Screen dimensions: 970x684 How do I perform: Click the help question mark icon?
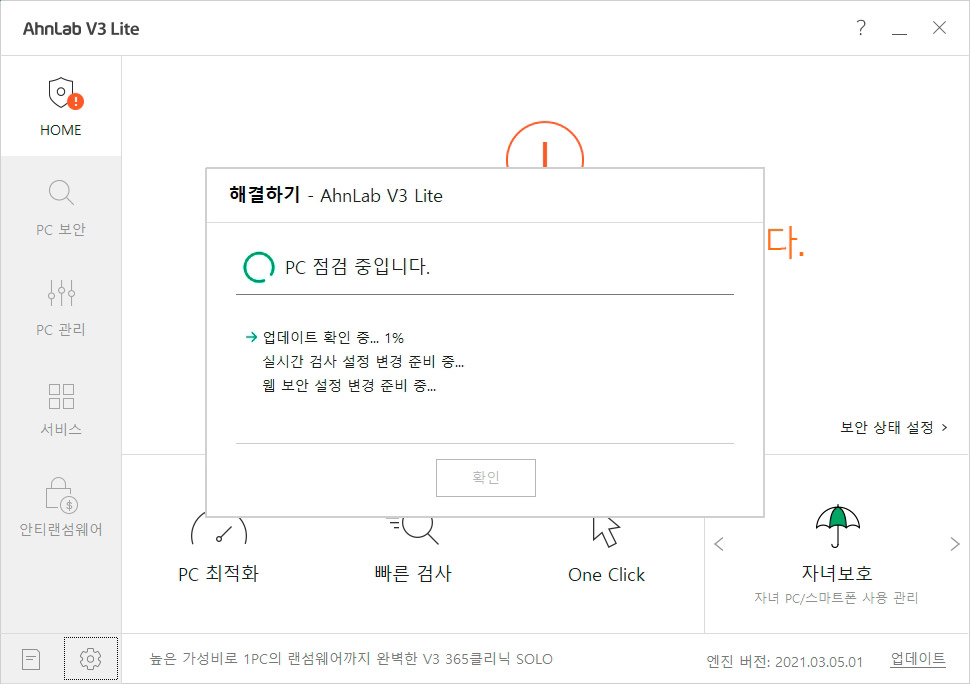pos(861,28)
